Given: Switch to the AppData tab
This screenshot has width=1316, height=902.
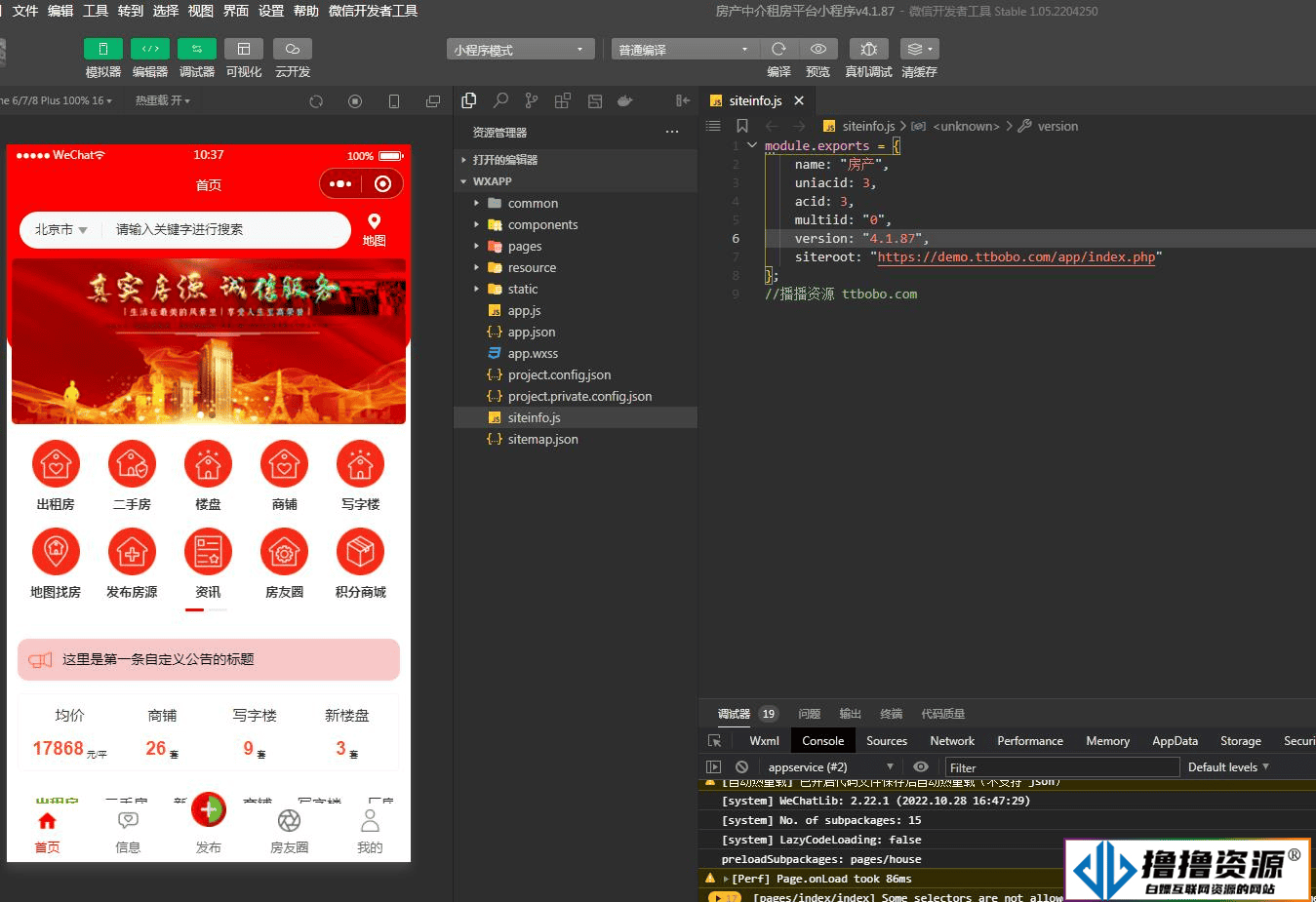Looking at the screenshot, I should [x=1175, y=741].
